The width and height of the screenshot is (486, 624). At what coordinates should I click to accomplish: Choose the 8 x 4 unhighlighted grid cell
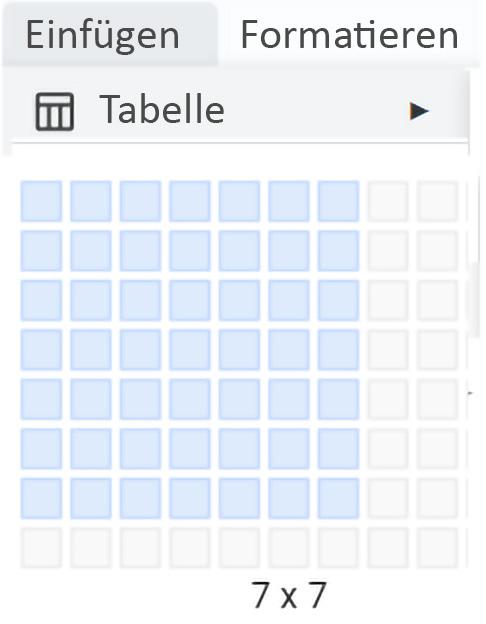388,350
